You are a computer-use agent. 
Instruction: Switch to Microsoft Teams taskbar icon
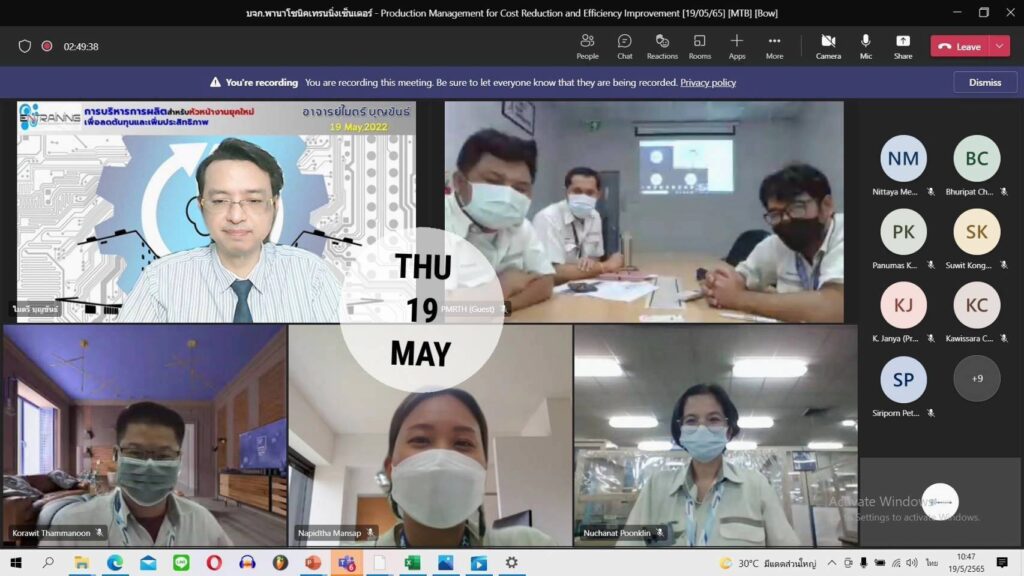pyautogui.click(x=346, y=562)
